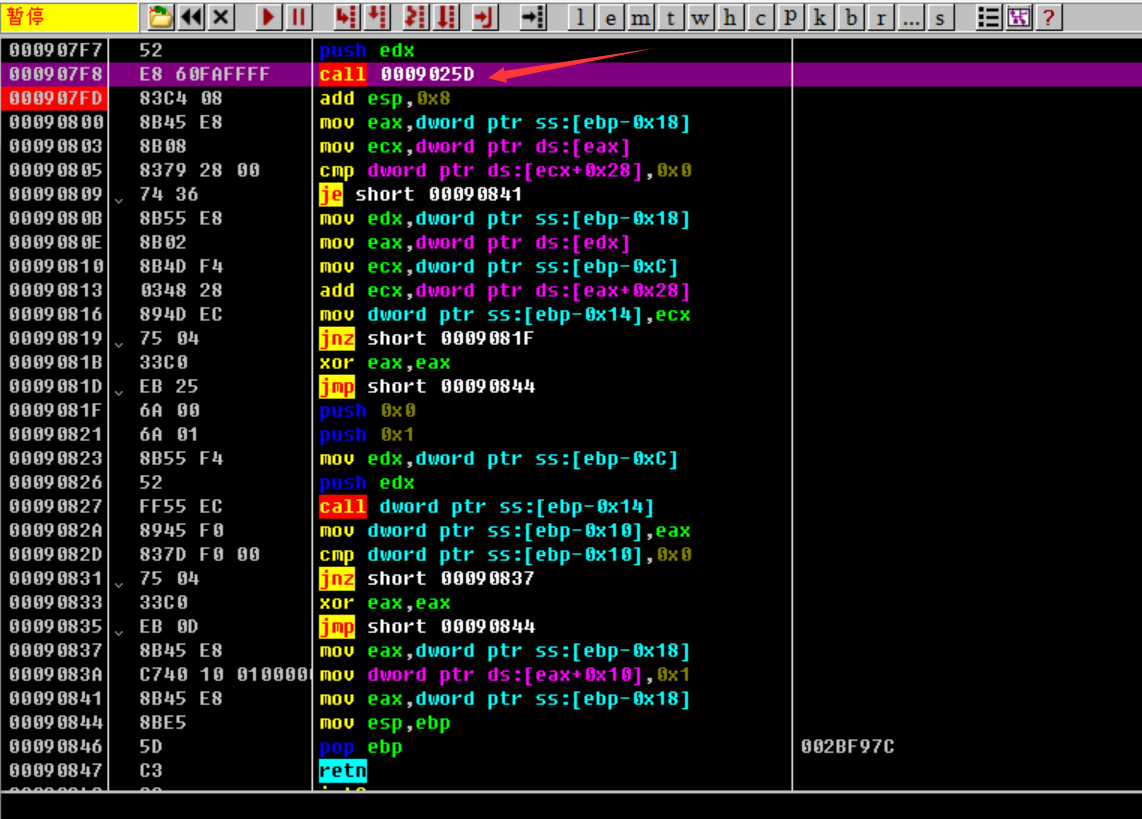Show the CPU window with the c button
This screenshot has width=1142, height=819.
click(x=760, y=17)
